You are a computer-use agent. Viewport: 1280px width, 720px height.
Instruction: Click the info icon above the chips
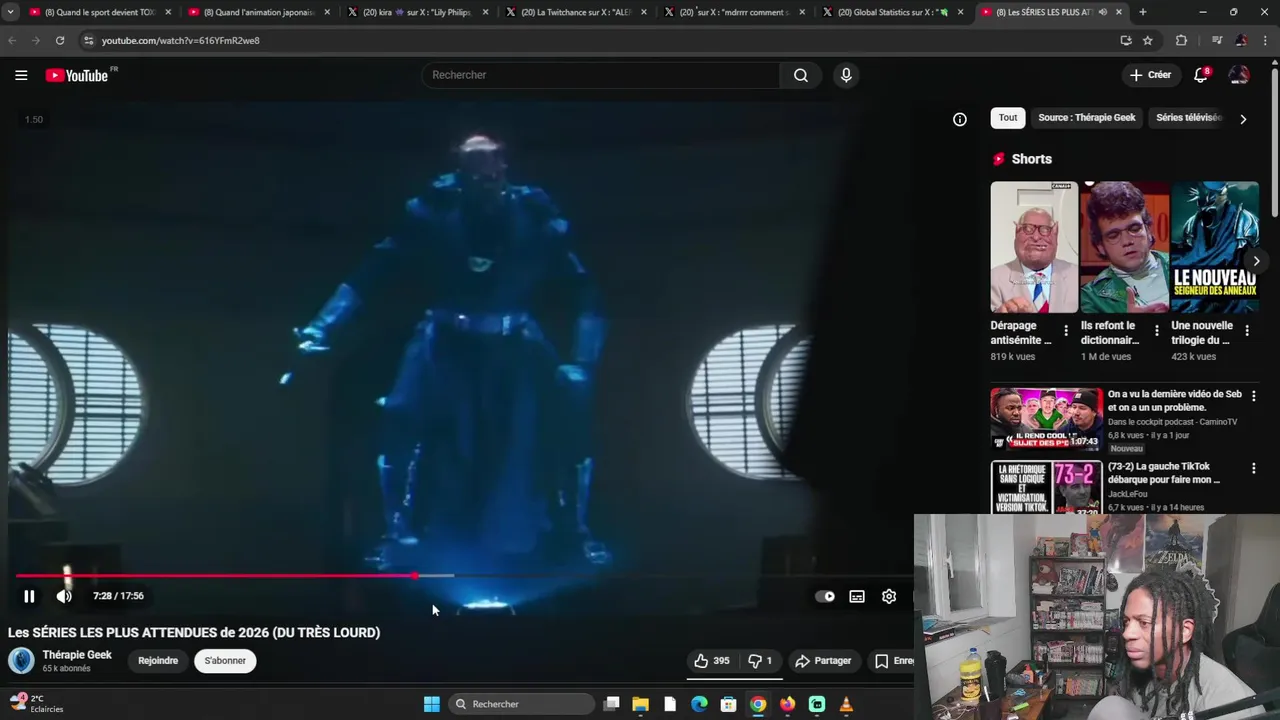click(960, 119)
